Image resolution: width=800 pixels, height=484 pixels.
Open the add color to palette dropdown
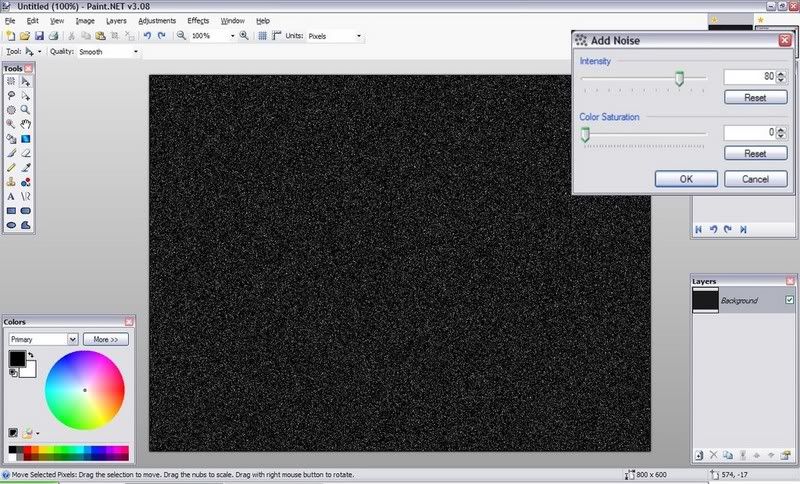(x=38, y=434)
